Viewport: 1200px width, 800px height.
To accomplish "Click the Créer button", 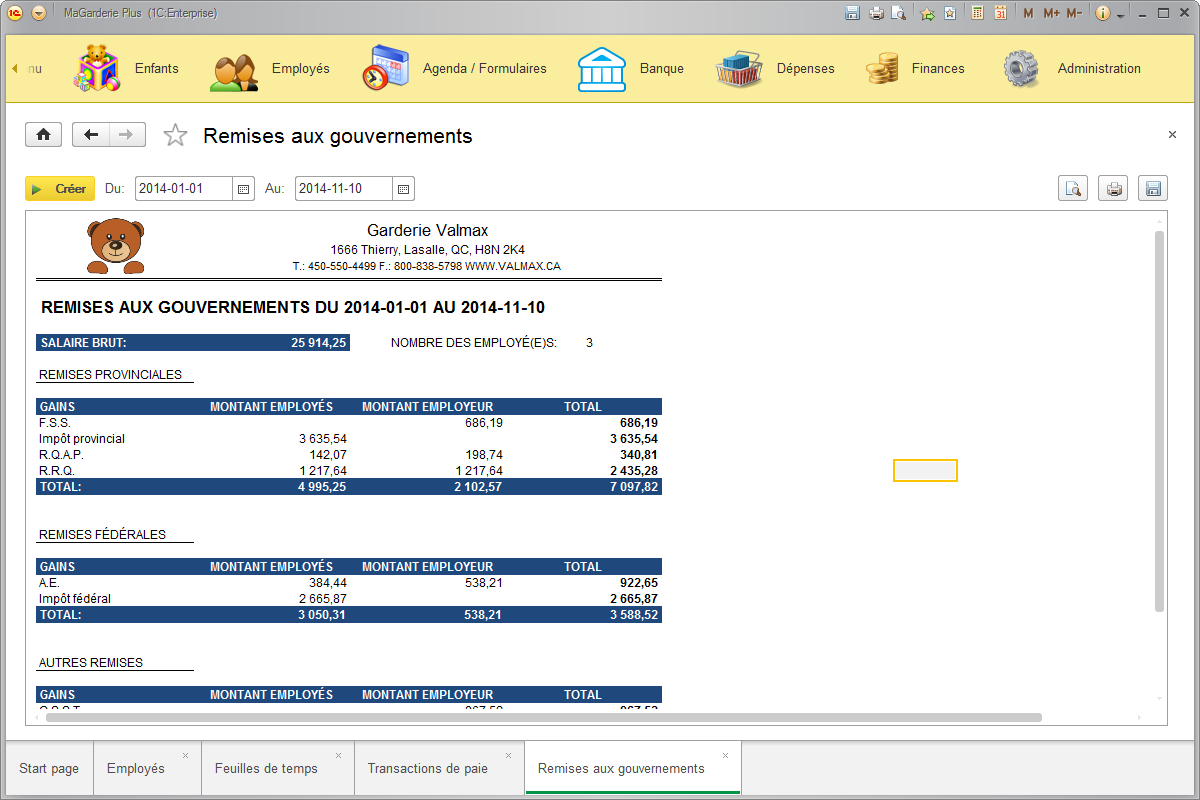I will [x=60, y=188].
